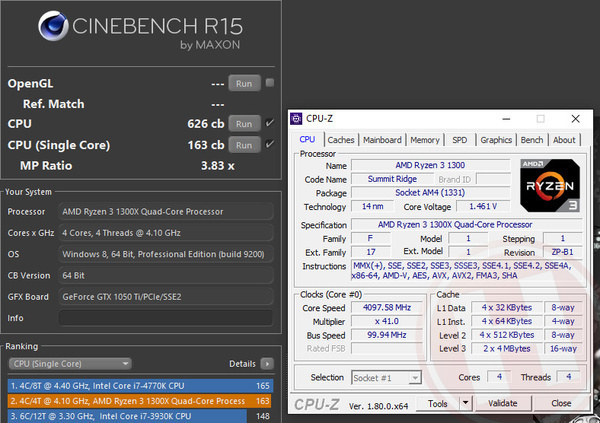This screenshot has width=600, height=423.
Task: Click the Instructions list in CPU-Z
Action: click(x=467, y=271)
